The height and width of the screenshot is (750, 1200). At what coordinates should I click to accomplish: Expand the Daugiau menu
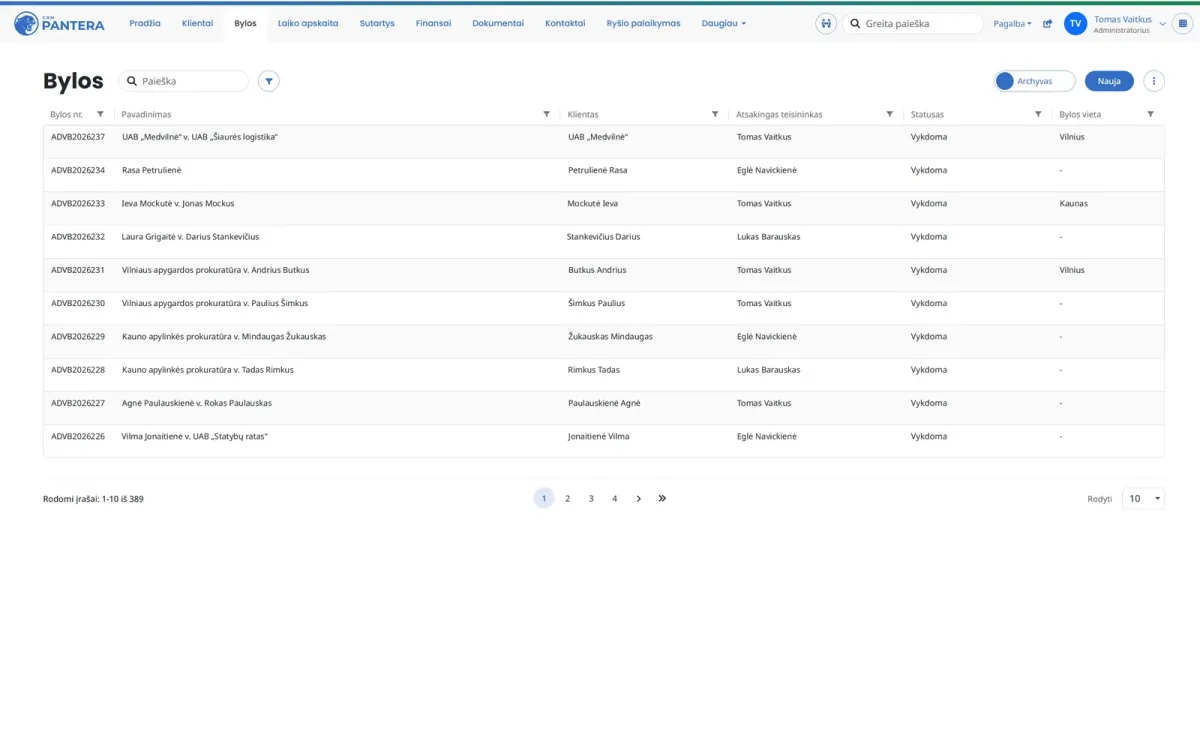click(x=724, y=23)
